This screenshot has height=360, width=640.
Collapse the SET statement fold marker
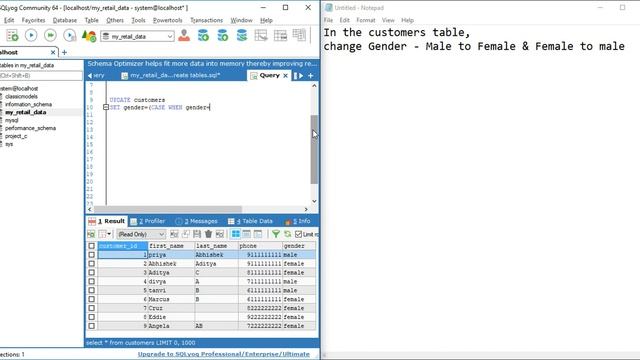tap(106, 107)
